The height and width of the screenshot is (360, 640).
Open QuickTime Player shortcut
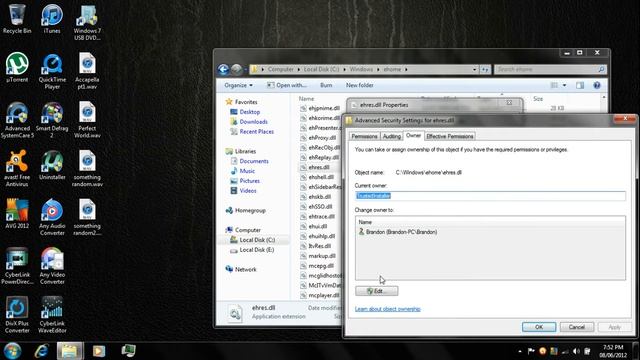coord(52,71)
